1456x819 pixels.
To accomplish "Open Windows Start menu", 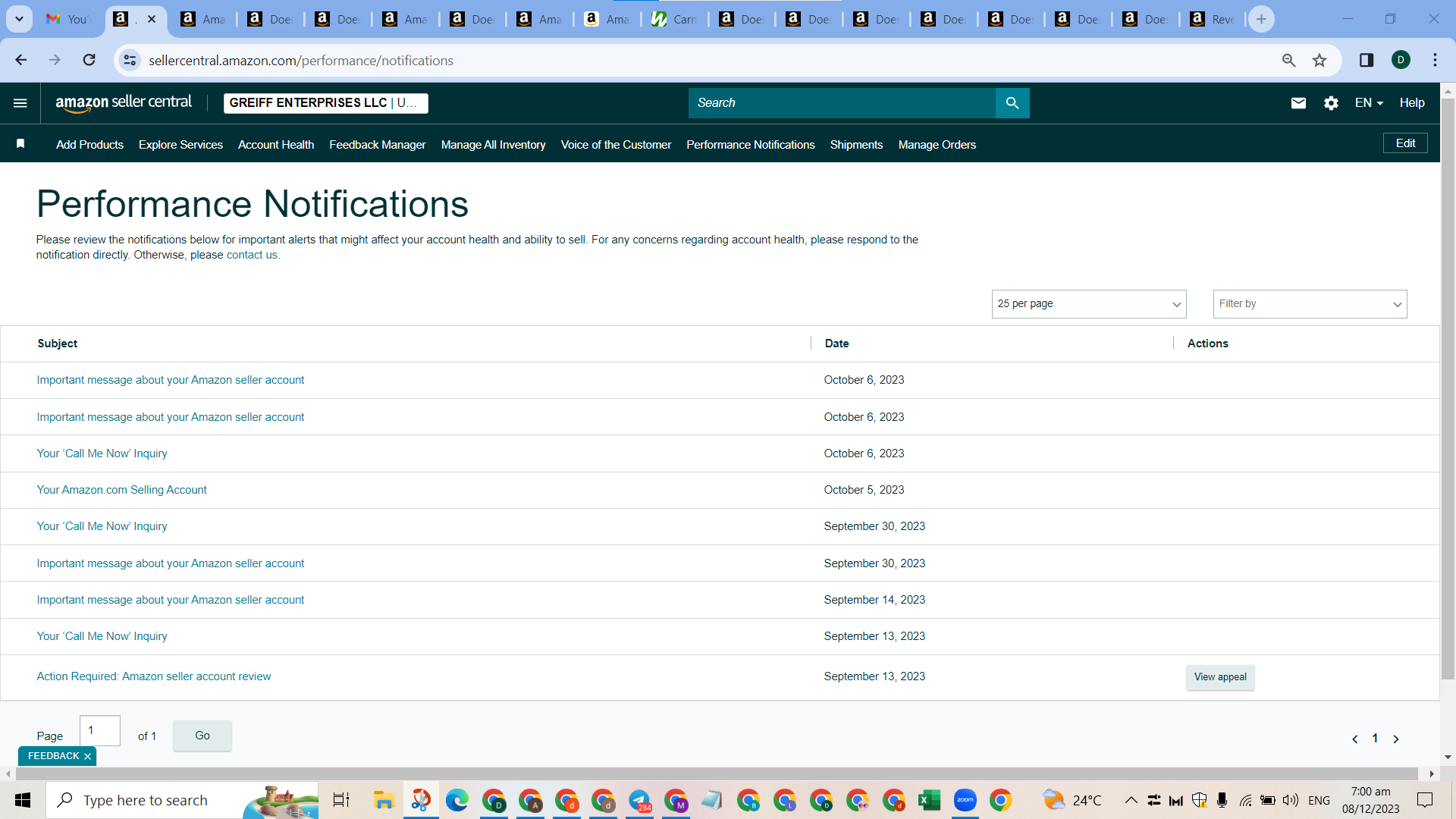I will tap(23, 800).
